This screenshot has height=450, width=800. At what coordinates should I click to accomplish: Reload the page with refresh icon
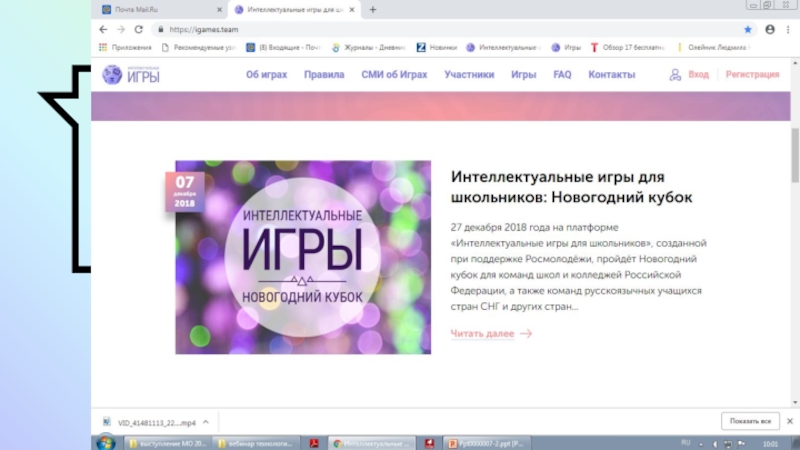(x=139, y=30)
